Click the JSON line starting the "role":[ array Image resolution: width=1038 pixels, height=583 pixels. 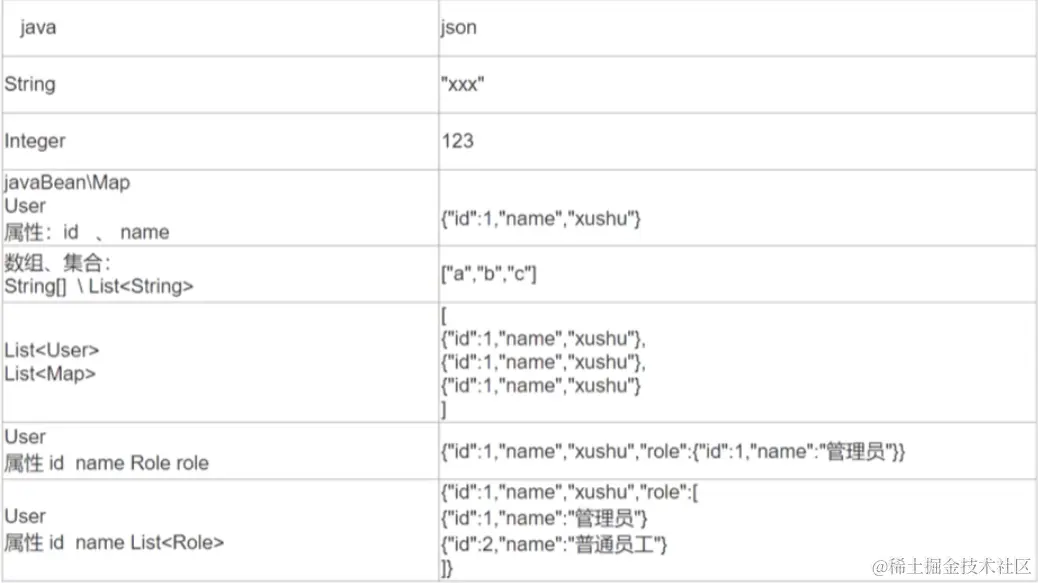(575, 492)
